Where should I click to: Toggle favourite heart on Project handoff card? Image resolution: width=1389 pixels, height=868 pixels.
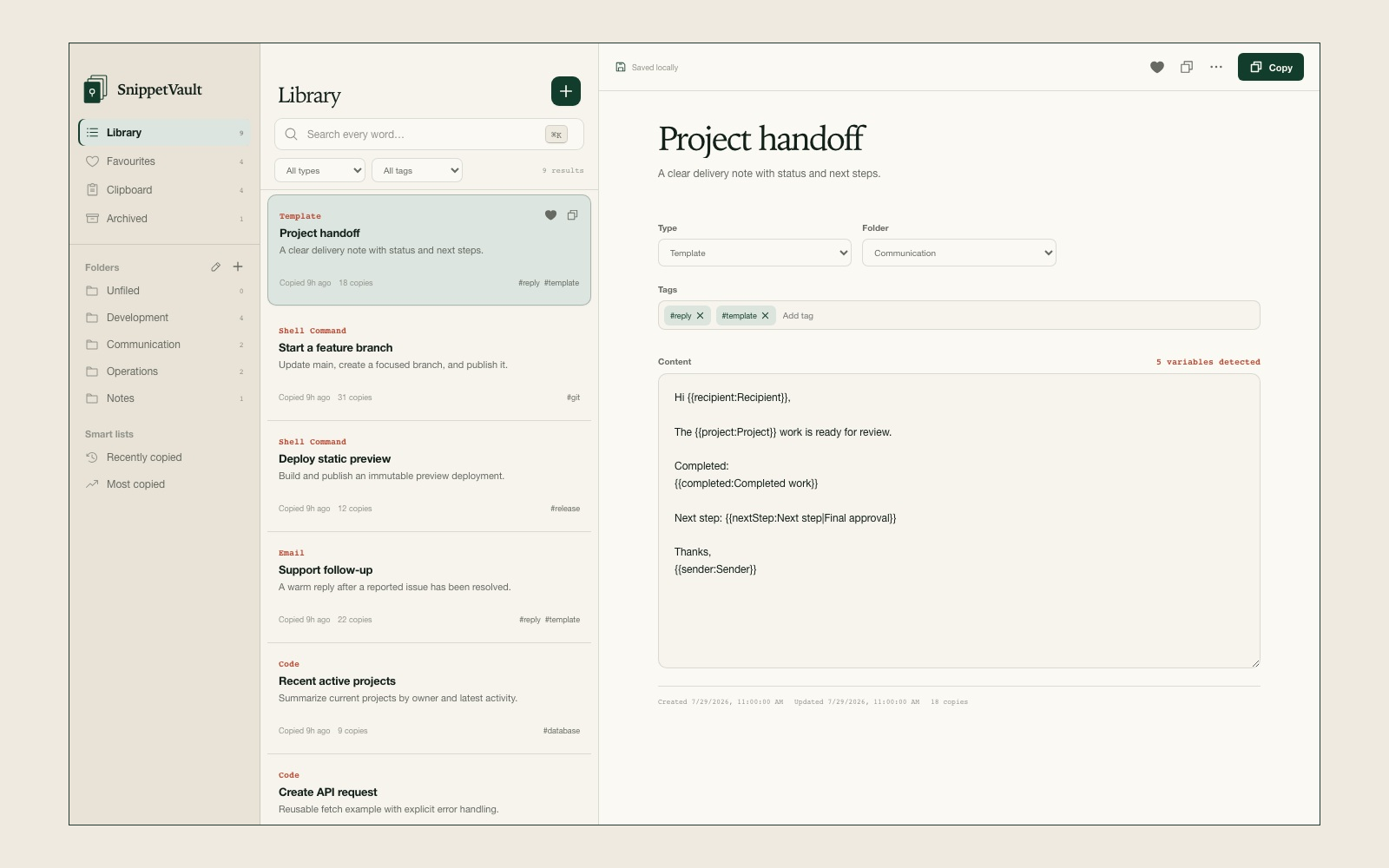click(550, 215)
